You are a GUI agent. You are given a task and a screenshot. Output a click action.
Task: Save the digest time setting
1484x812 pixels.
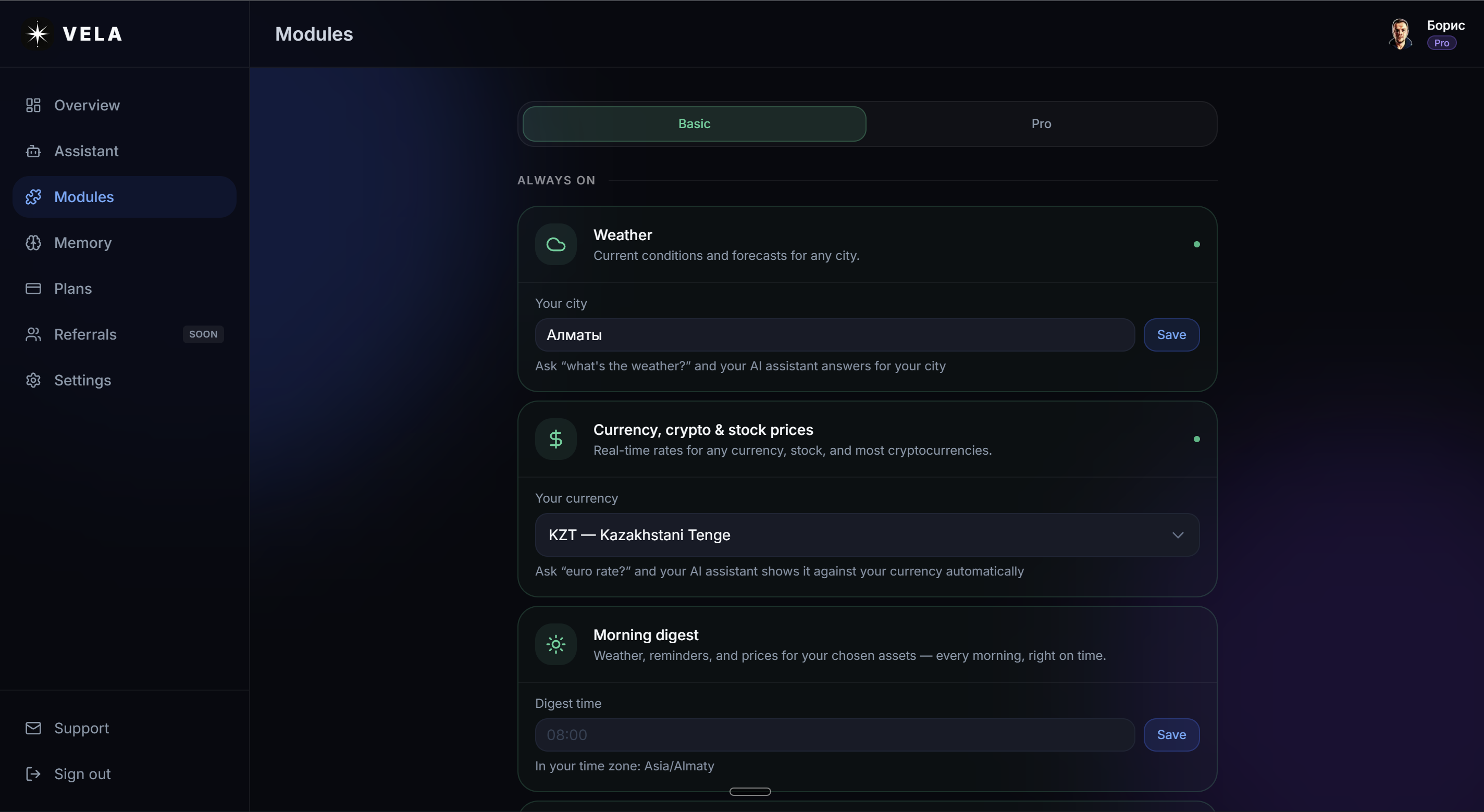pyautogui.click(x=1171, y=735)
